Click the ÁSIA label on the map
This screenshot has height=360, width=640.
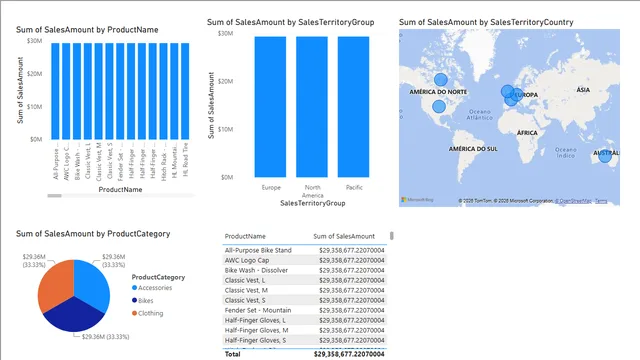click(x=583, y=89)
